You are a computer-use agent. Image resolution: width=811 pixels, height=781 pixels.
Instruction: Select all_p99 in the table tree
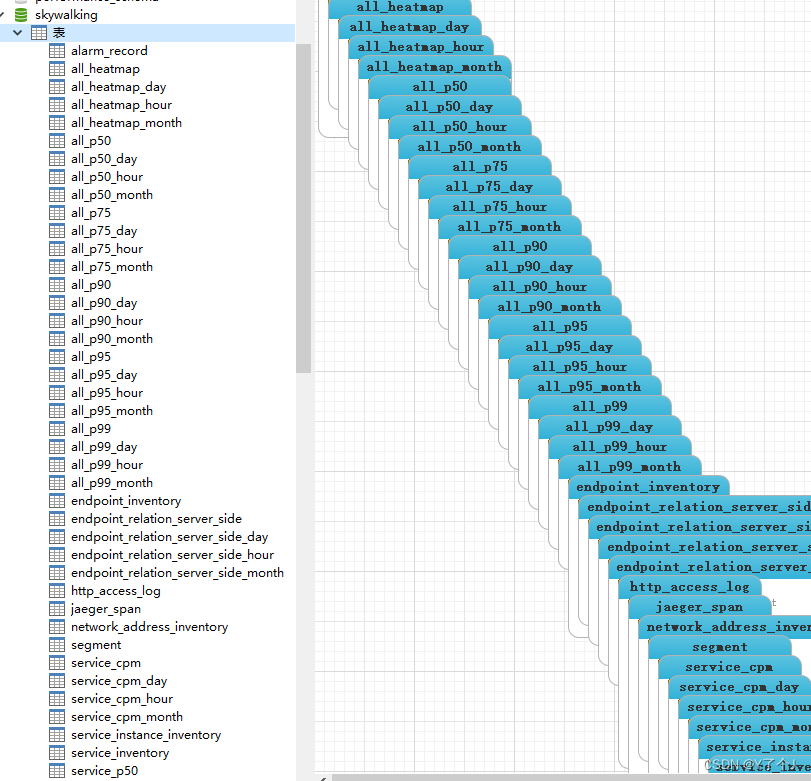[x=91, y=429]
